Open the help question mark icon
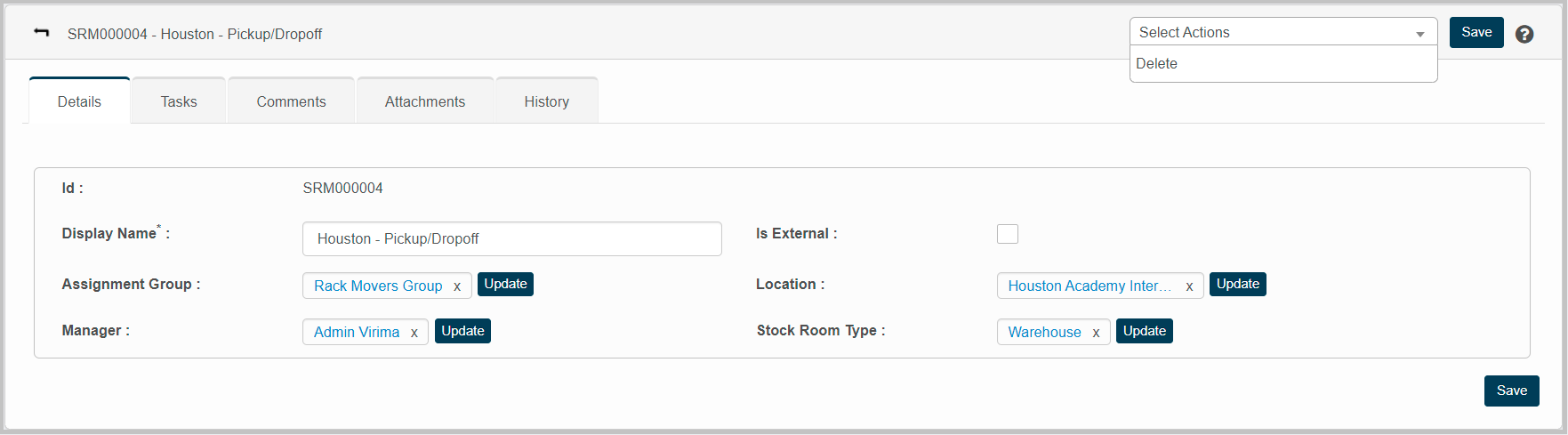 [1524, 34]
